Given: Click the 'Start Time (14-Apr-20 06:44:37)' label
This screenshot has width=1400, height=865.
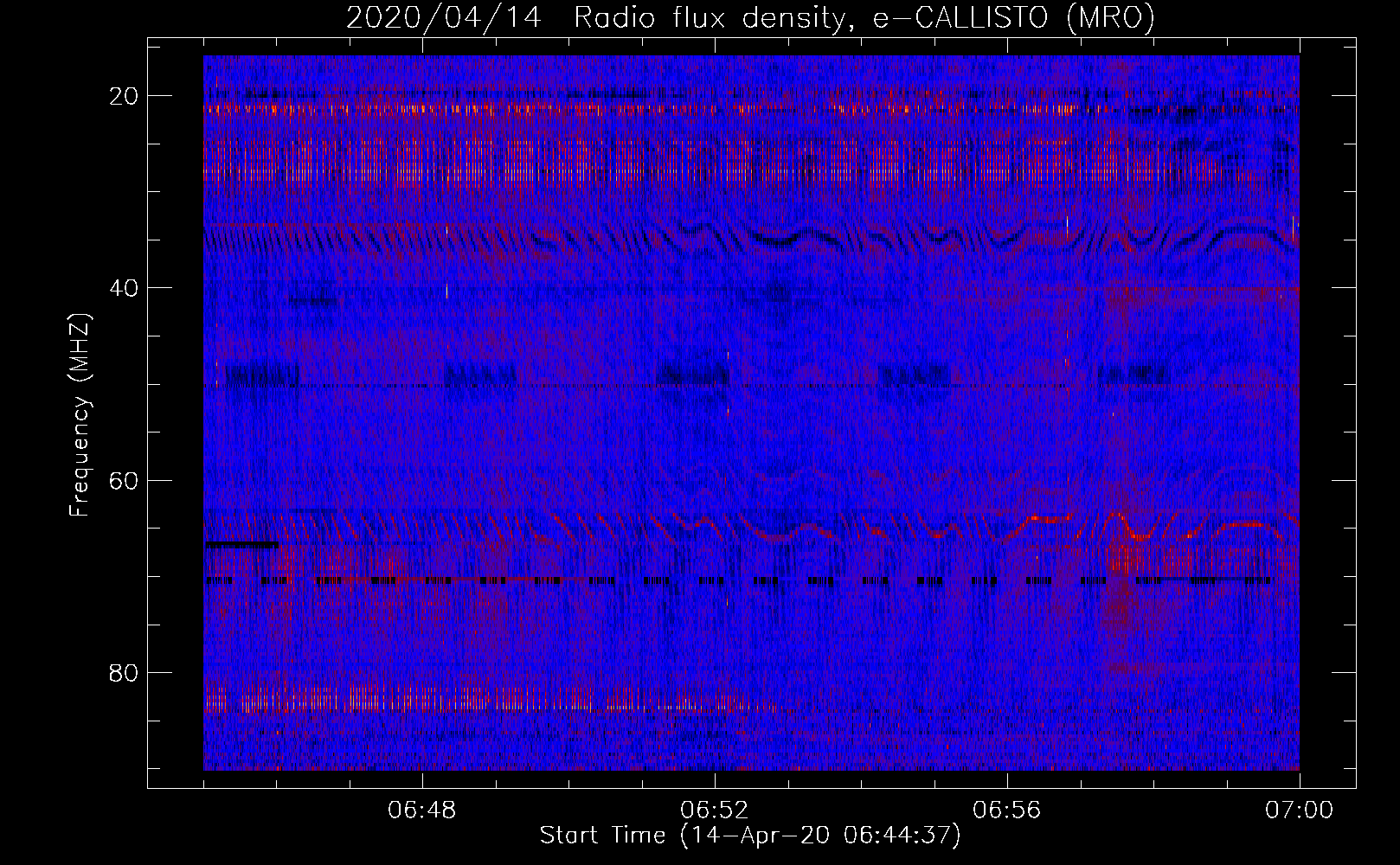Looking at the screenshot, I should coord(750,836).
